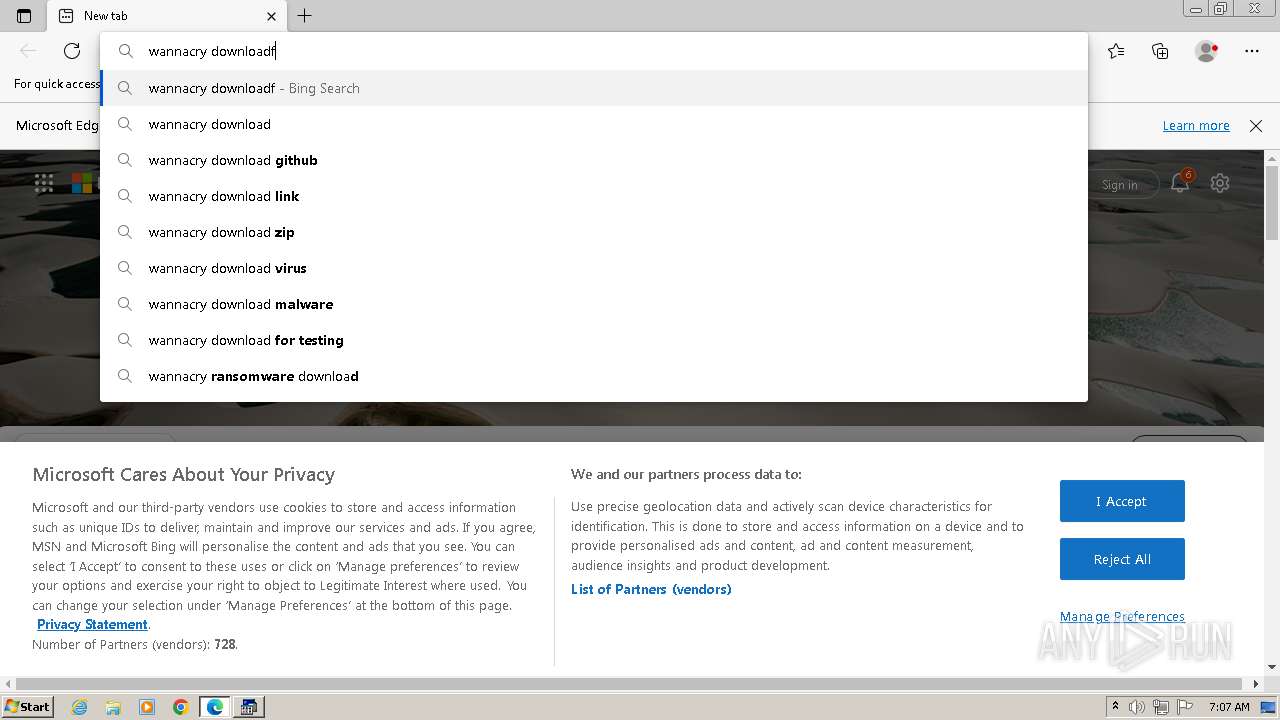This screenshot has width=1280, height=720.
Task: Select the New tab browser tab
Action: tap(166, 16)
